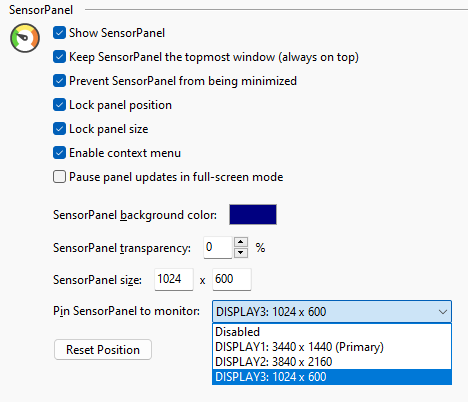Image resolution: width=468 pixels, height=402 pixels.
Task: Disable Prevent SensorPanel from being minimized
Action: (x=59, y=81)
